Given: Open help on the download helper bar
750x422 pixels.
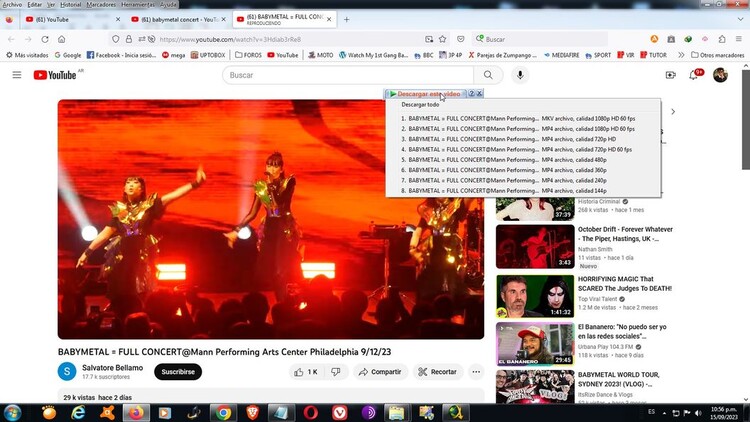Looking at the screenshot, I should coord(472,94).
